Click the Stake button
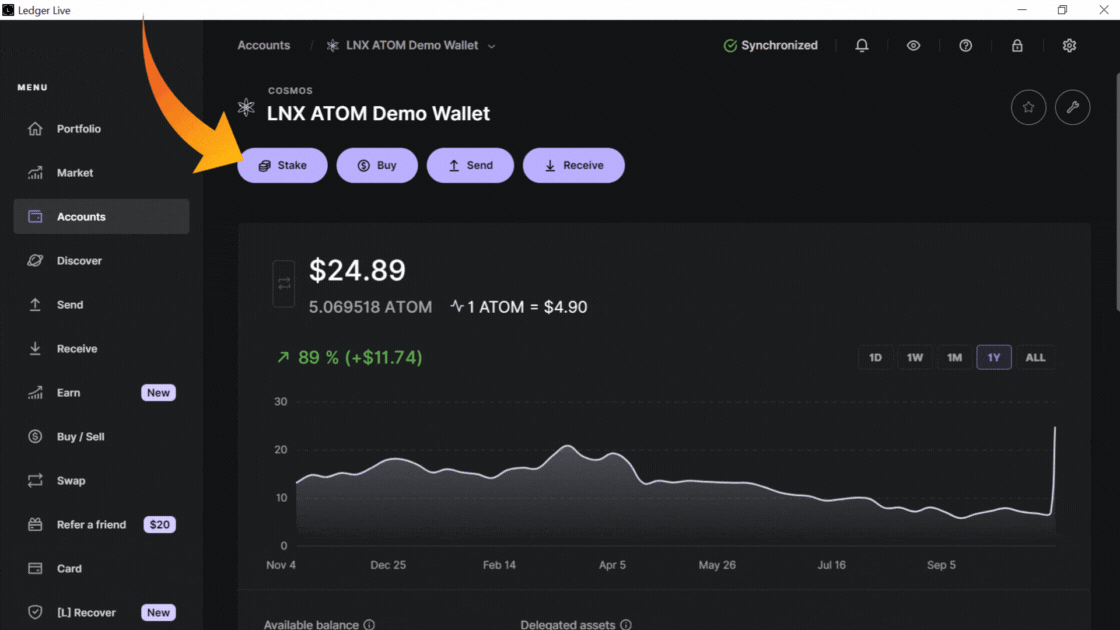Screen dimensions: 1120x630 pyautogui.click(x=282, y=166)
